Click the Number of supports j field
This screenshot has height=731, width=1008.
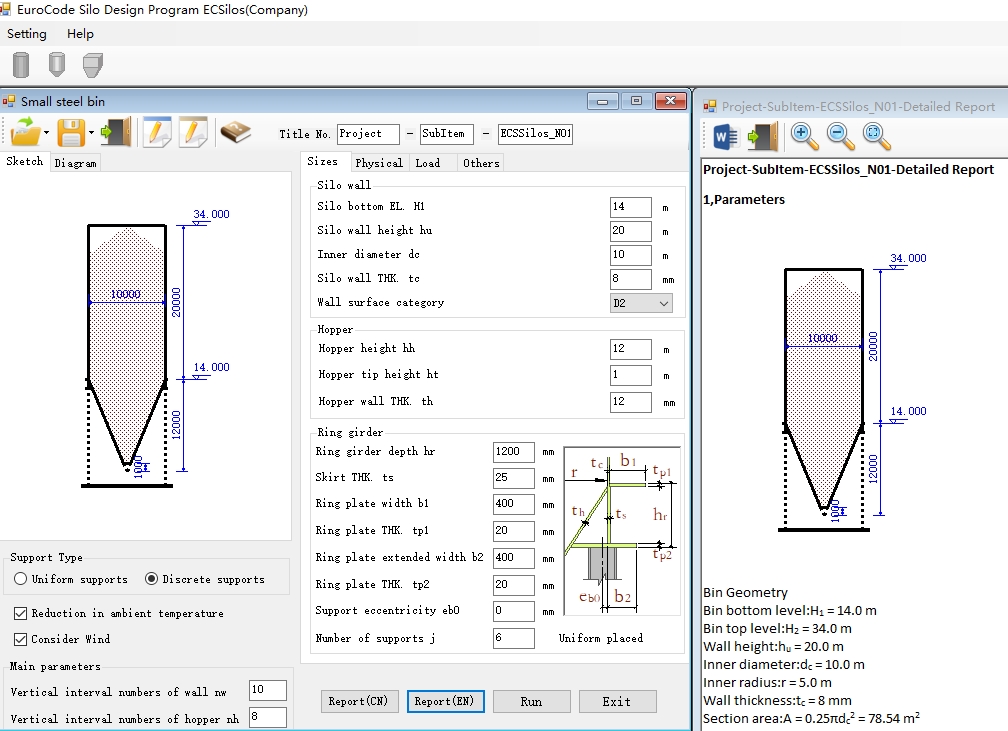(514, 638)
